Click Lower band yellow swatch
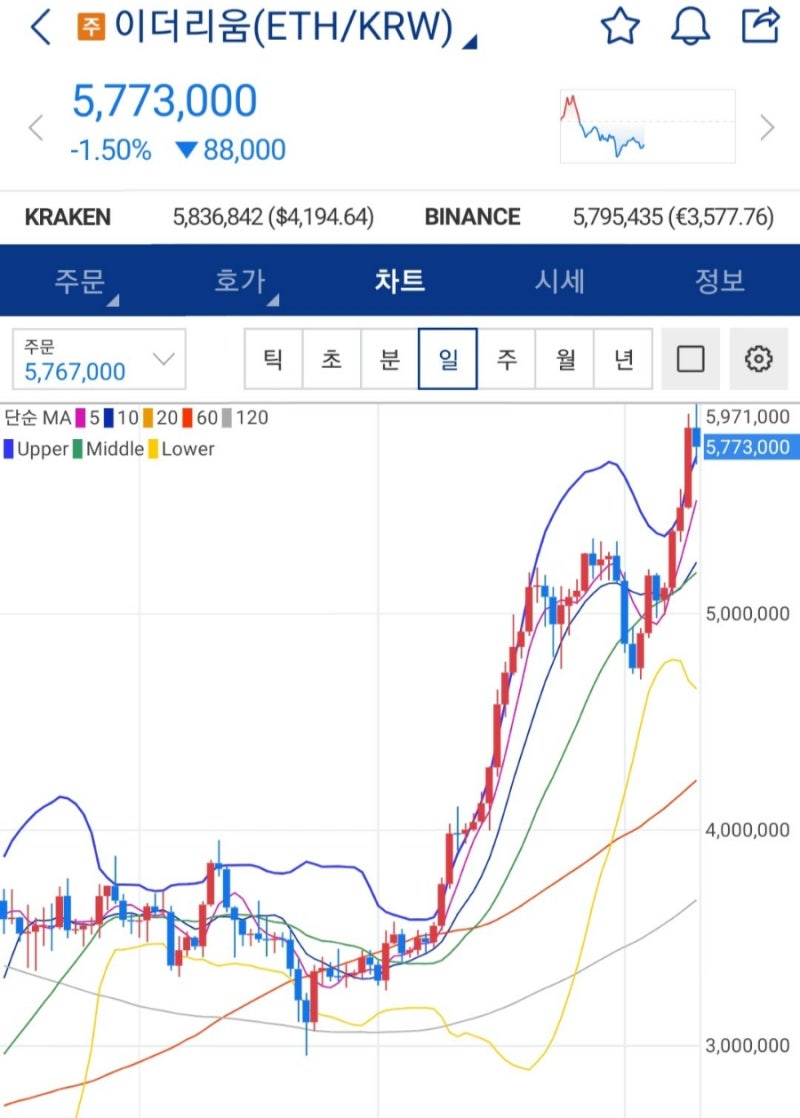 point(153,449)
